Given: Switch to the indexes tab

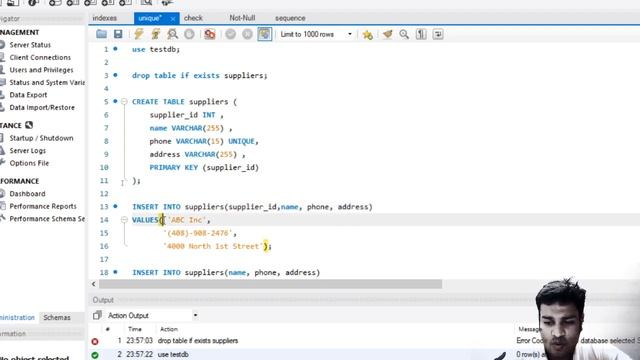Looking at the screenshot, I should click(104, 18).
